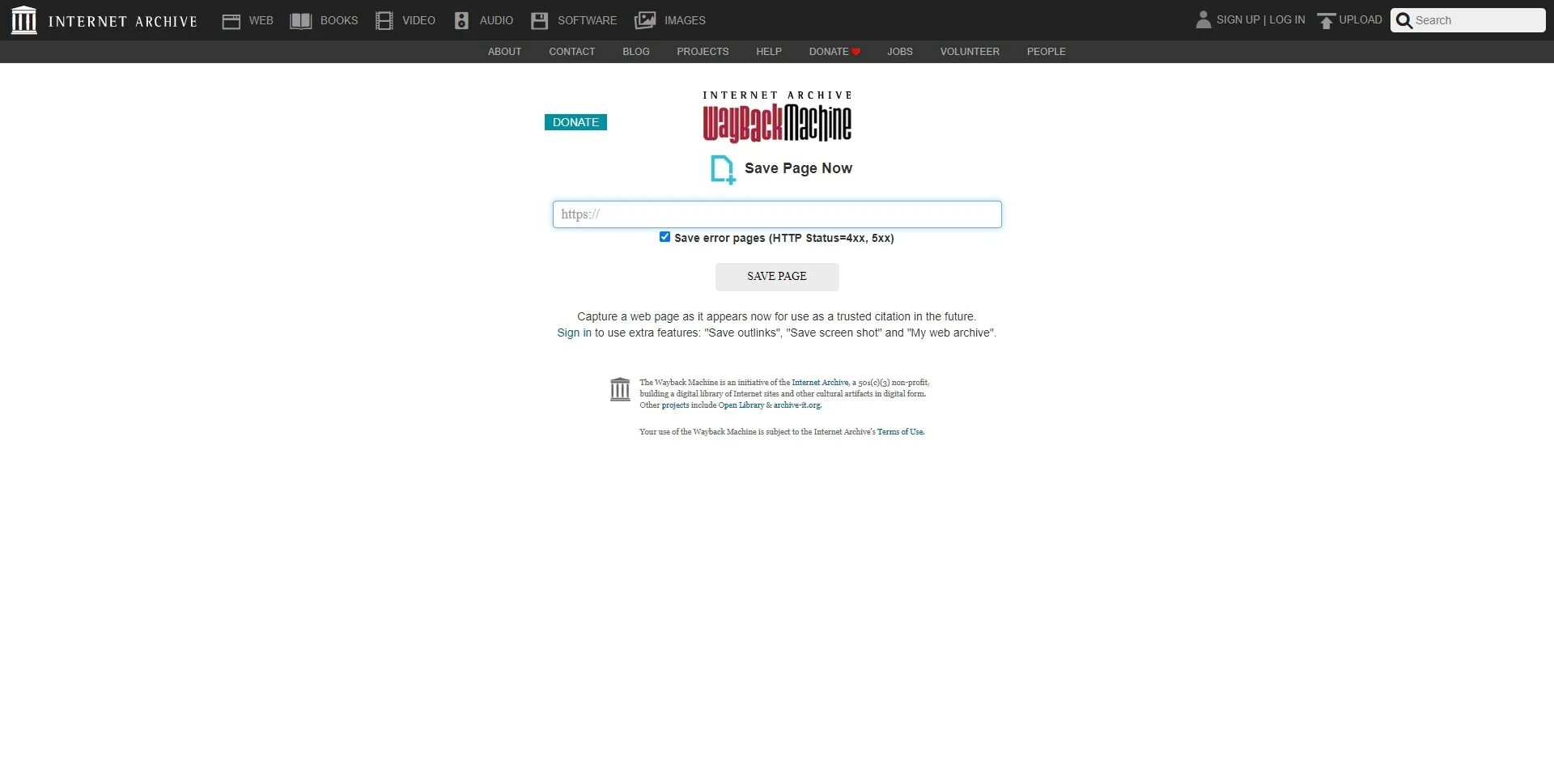Open the Audio speaker icon
The image size is (1554, 784).
coord(461,21)
